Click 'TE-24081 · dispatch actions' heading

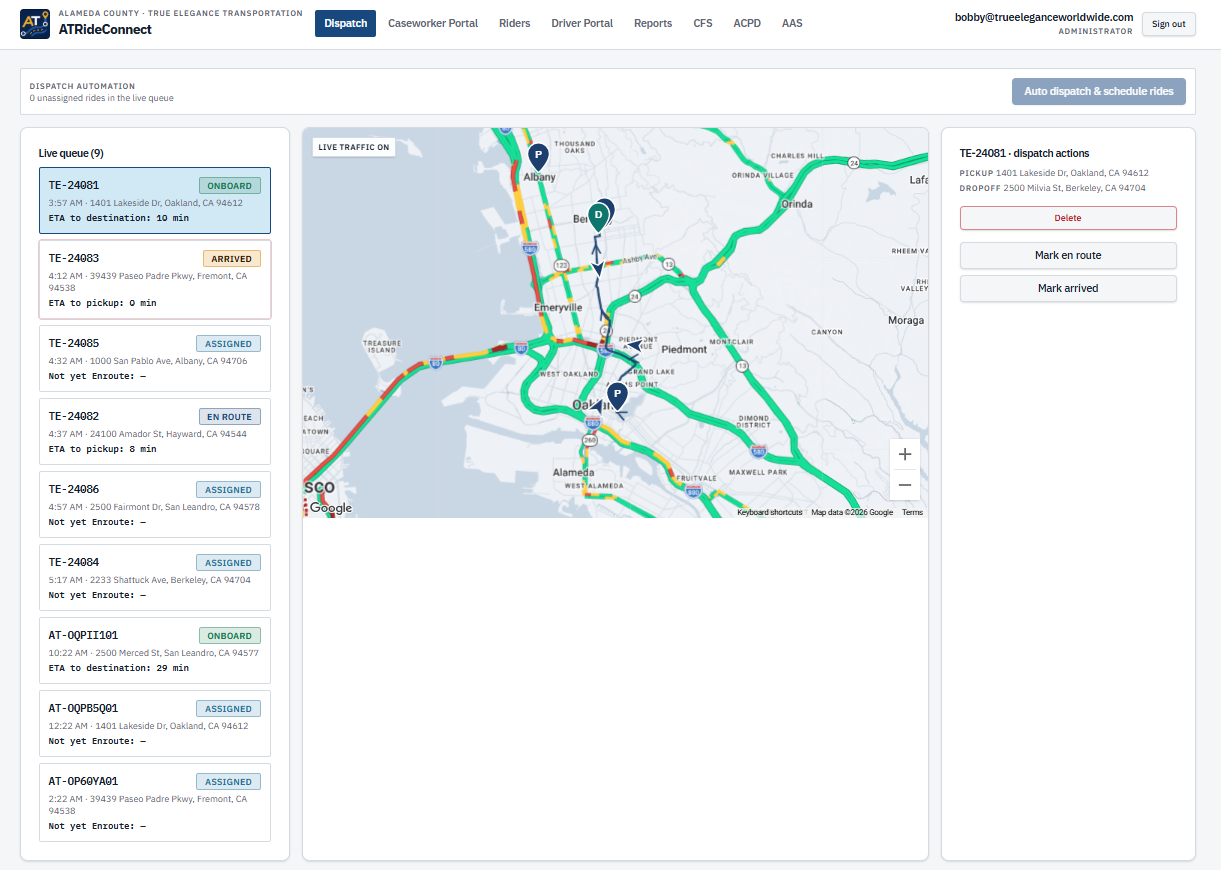[x=1024, y=153]
